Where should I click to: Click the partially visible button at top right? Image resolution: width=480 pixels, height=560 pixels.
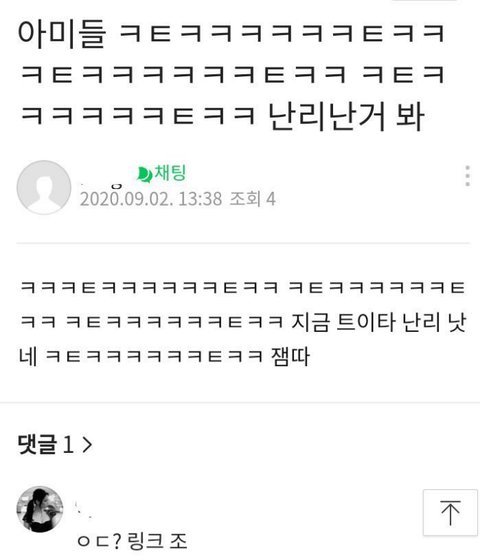(x=424, y=1)
